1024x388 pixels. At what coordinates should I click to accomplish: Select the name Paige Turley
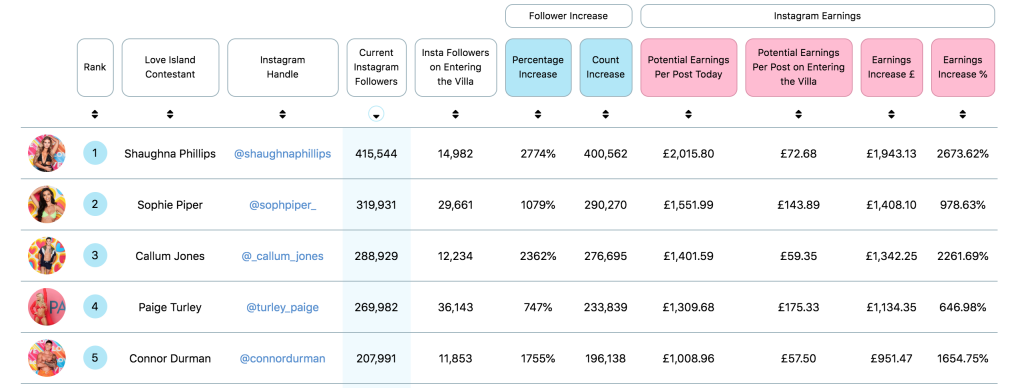(170, 307)
